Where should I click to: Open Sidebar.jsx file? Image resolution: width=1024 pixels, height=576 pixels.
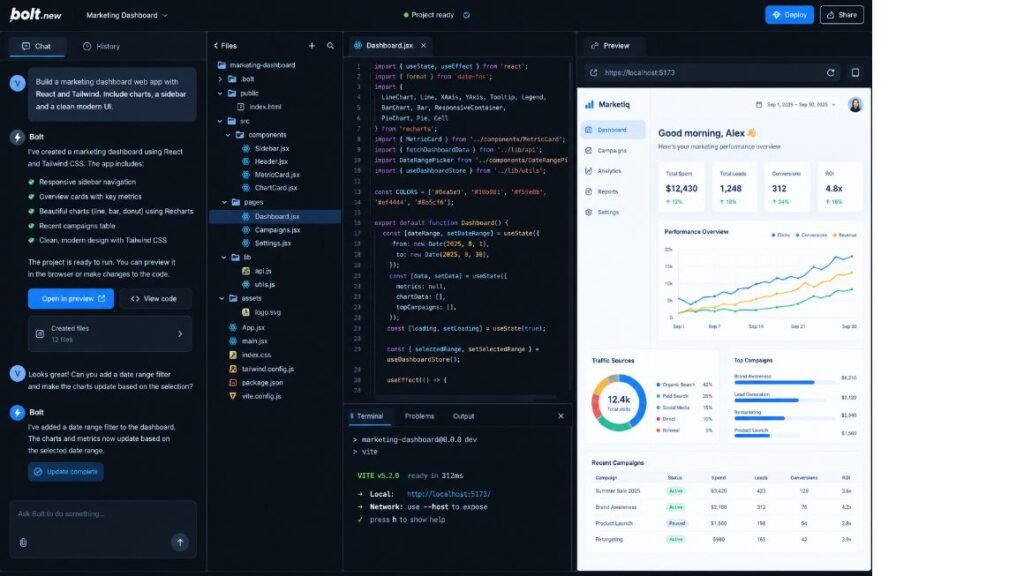266,148
